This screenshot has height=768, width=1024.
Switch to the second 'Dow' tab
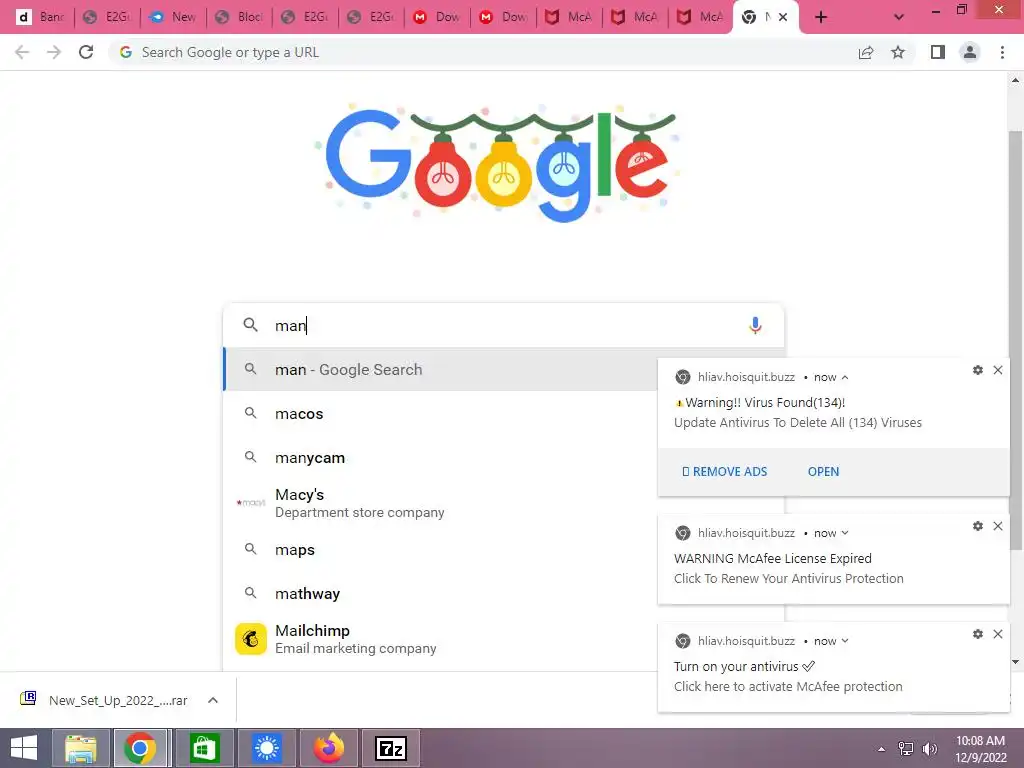[x=504, y=17]
